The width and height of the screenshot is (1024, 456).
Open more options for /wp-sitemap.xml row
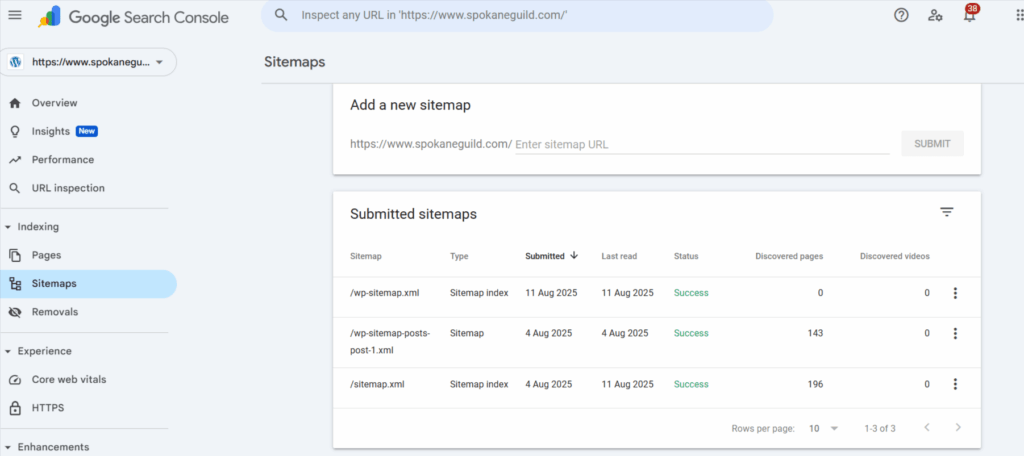point(955,293)
